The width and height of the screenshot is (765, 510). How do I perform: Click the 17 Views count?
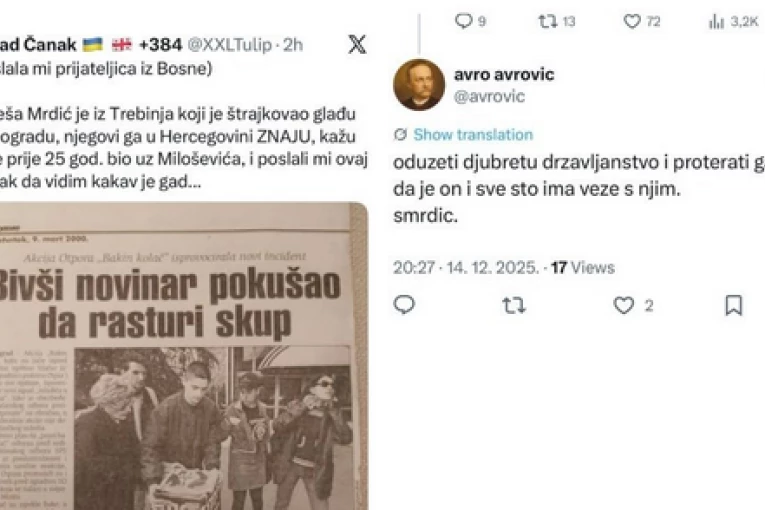coord(583,267)
